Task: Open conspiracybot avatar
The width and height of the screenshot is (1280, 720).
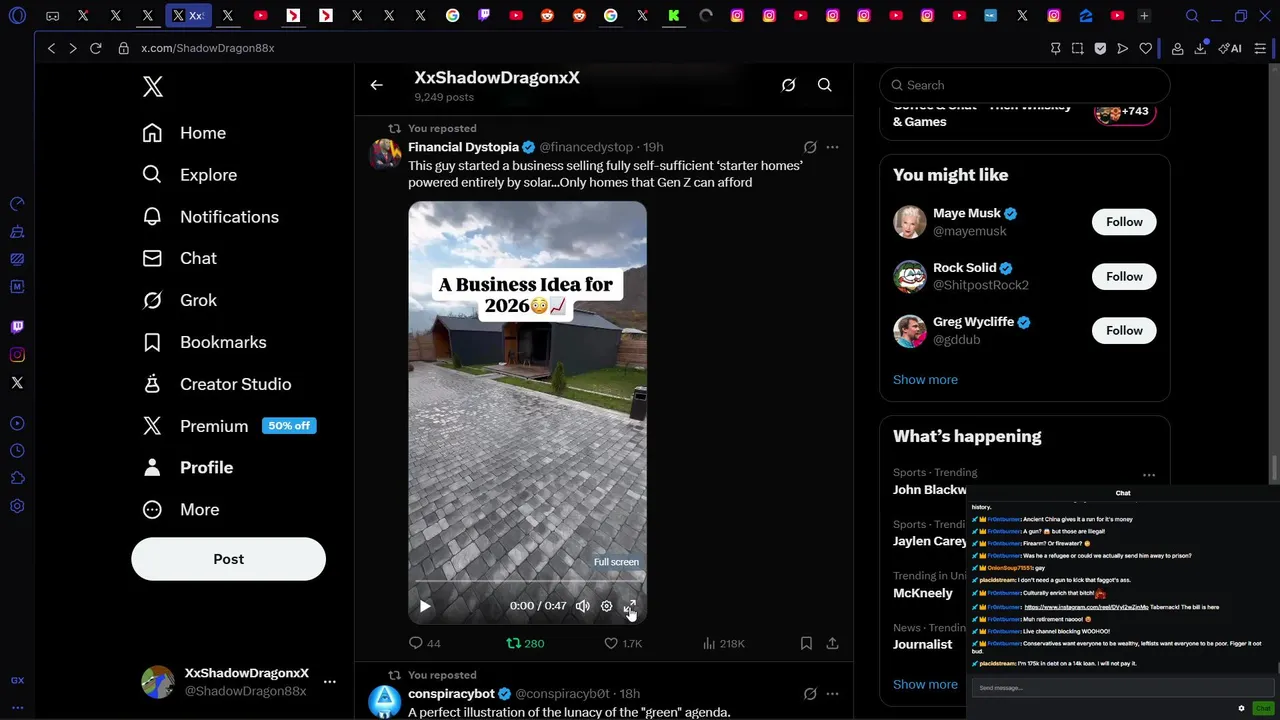Action: [x=385, y=701]
